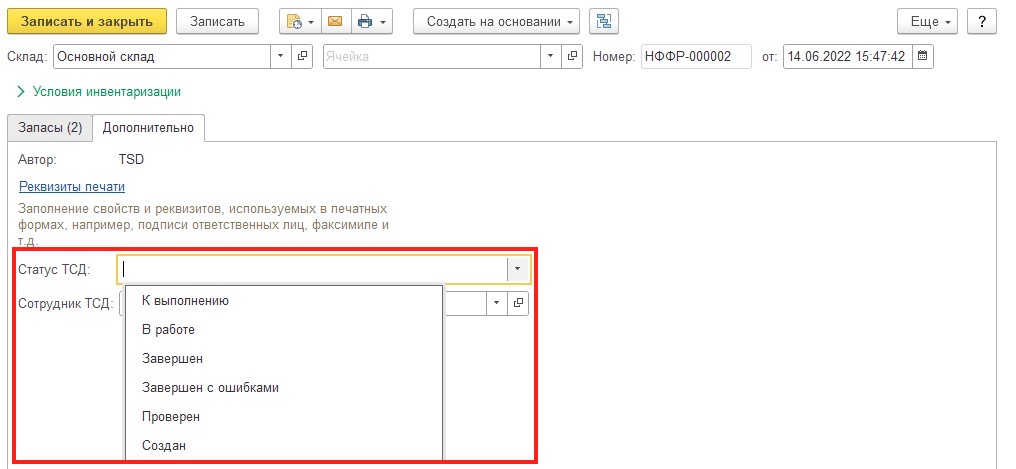Expand the Условия инвентаризации section

pyautogui.click(x=100, y=91)
